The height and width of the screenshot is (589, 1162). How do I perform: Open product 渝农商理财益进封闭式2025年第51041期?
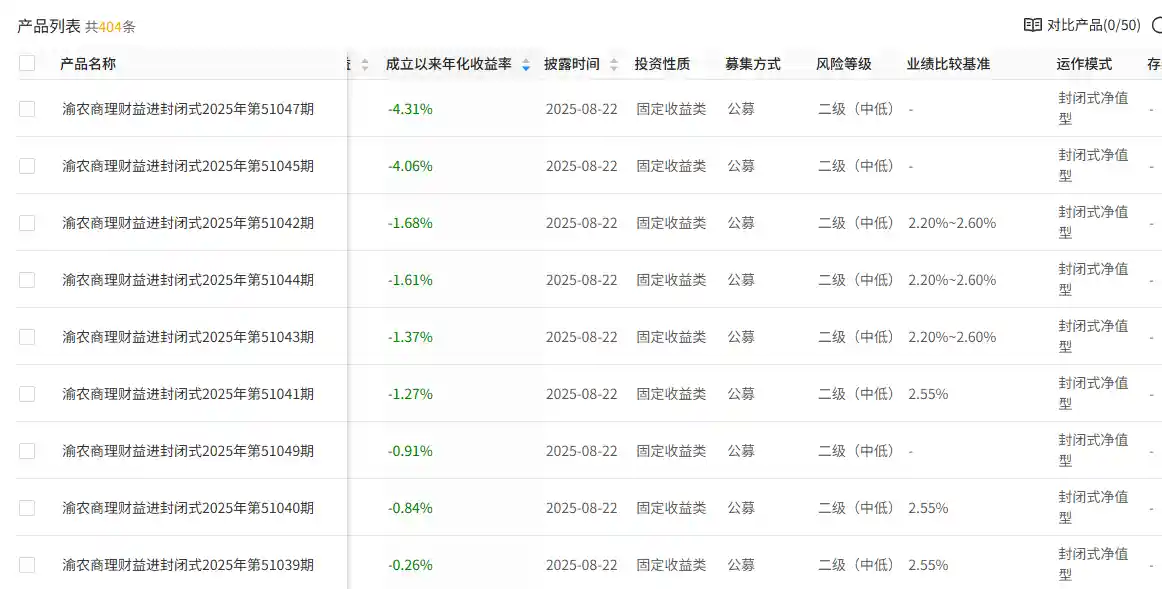(191, 394)
